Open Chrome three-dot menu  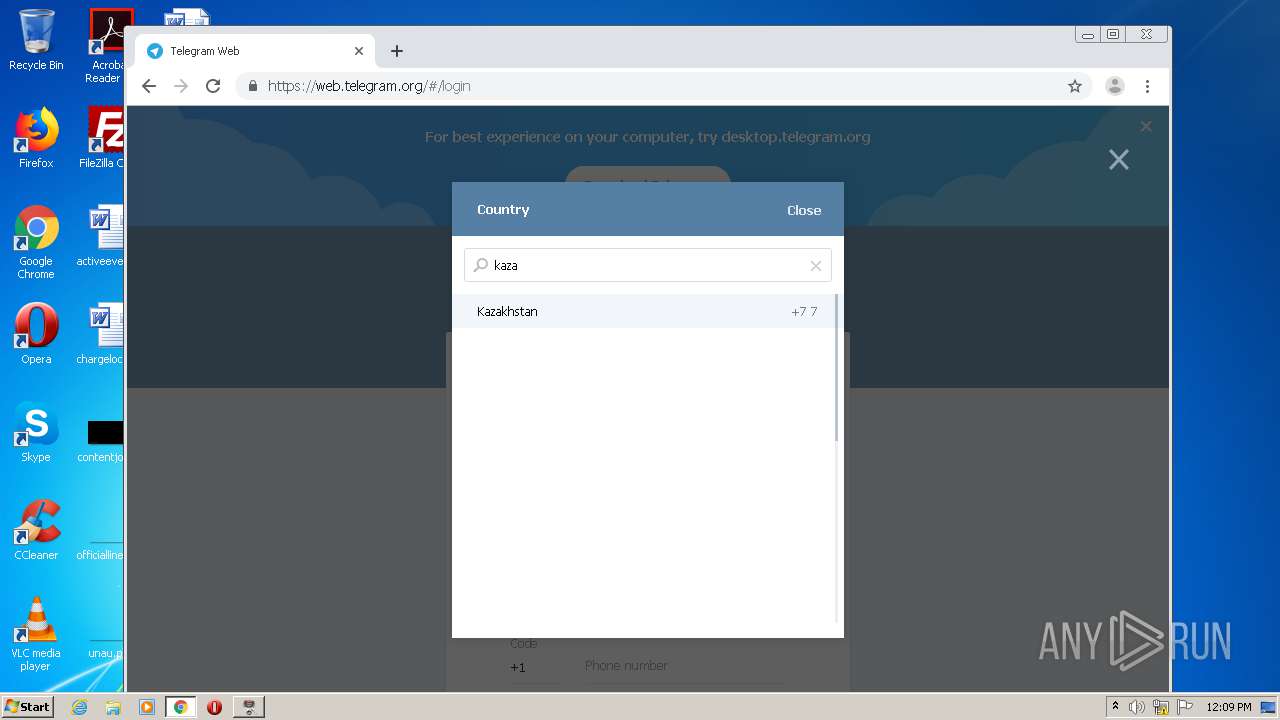click(1148, 86)
